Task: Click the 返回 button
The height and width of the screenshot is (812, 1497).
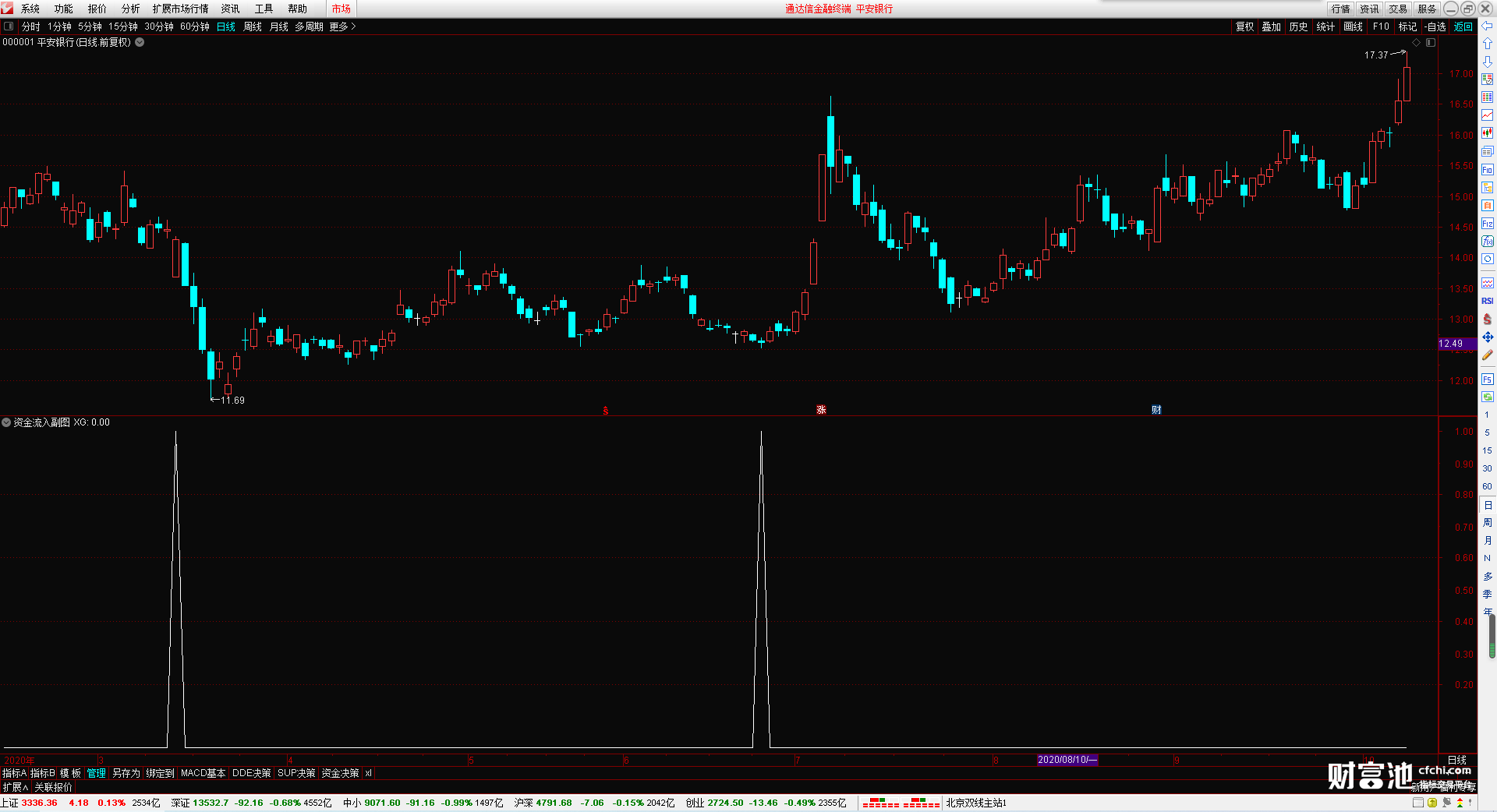Action: click(1463, 26)
